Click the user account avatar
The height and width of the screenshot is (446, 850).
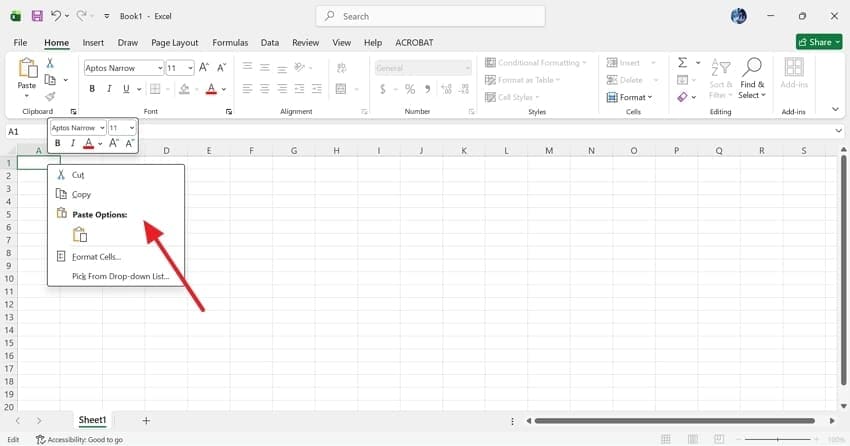tap(738, 16)
